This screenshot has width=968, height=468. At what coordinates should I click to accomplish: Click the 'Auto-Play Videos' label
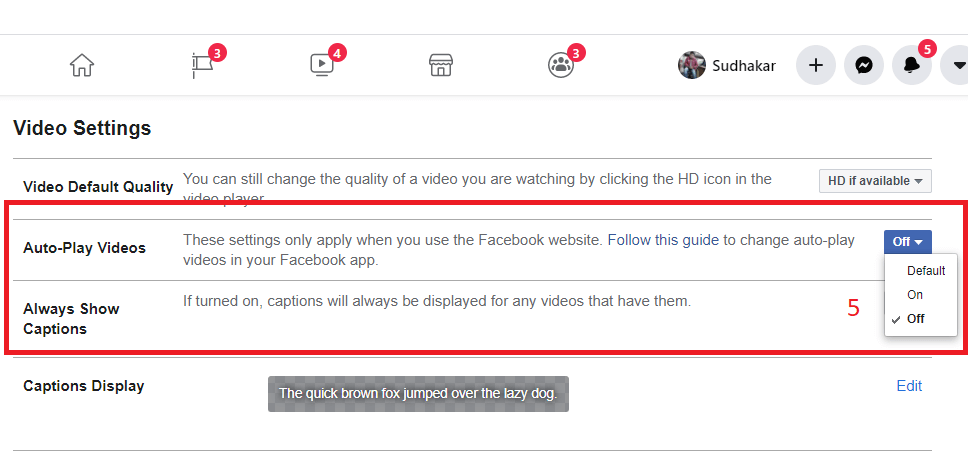(x=85, y=248)
